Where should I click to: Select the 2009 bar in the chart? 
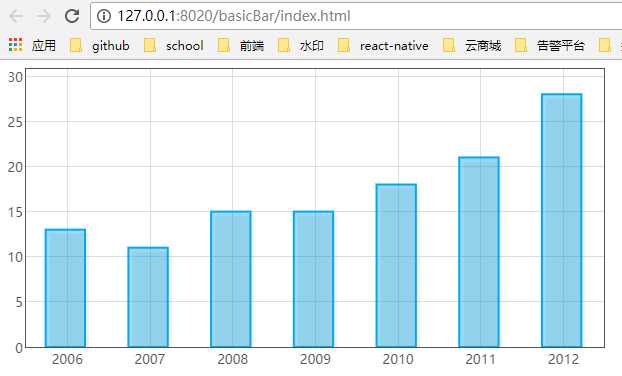[x=313, y=279]
